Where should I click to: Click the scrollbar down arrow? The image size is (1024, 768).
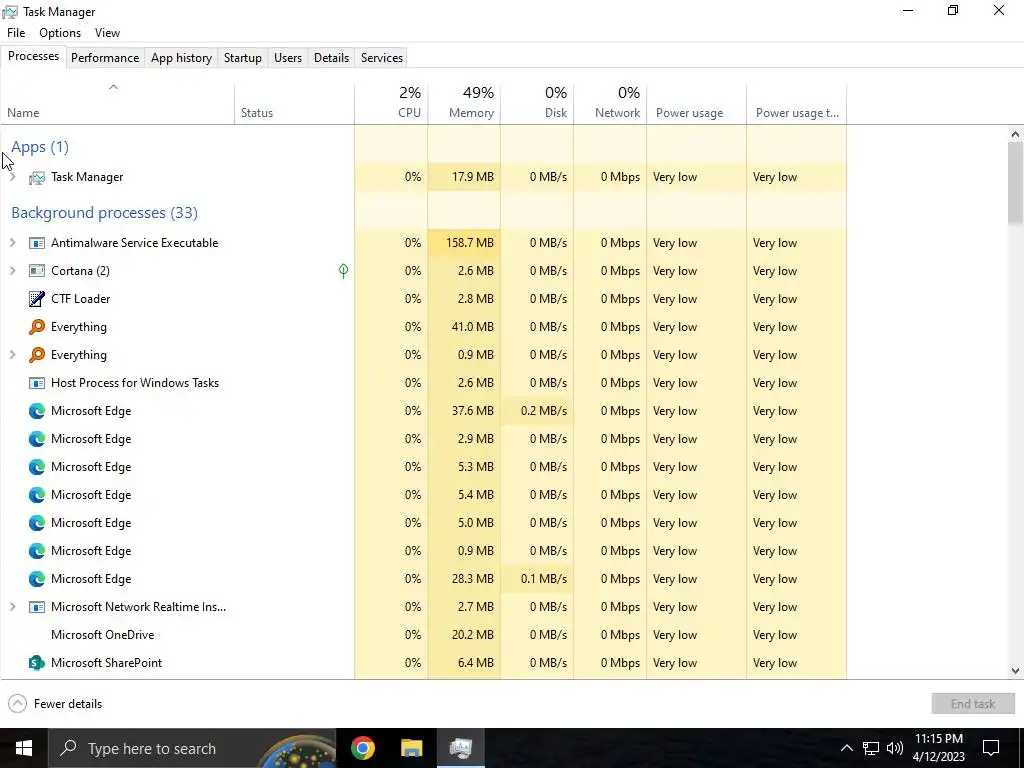click(1015, 671)
